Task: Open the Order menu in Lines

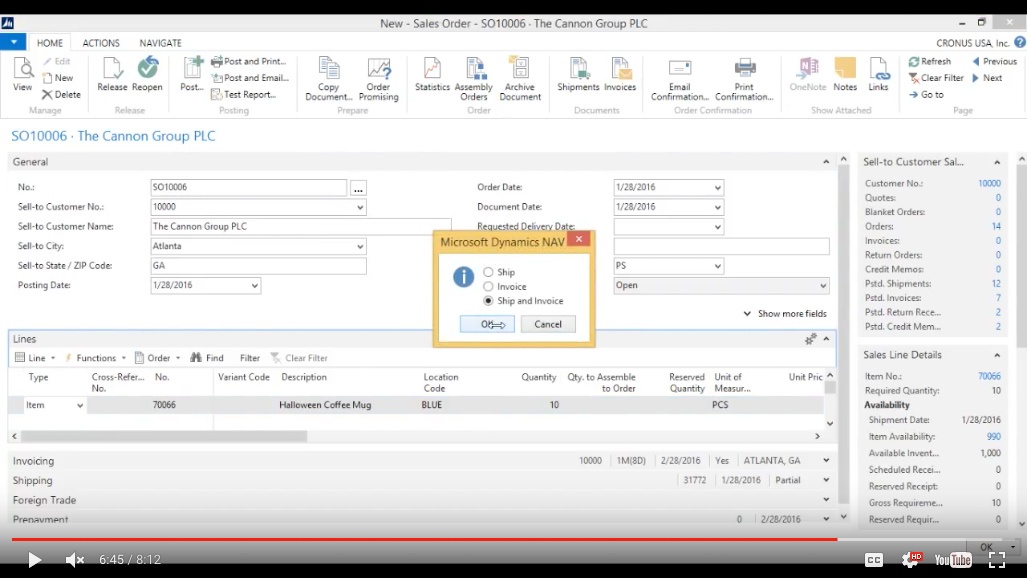Action: [157, 358]
